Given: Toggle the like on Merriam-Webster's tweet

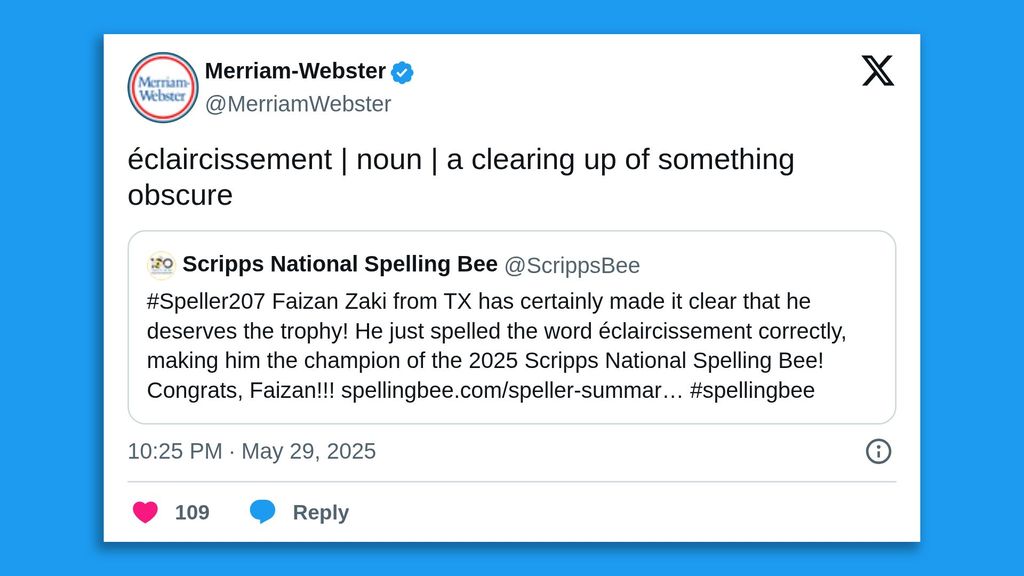Looking at the screenshot, I should (x=148, y=511).
